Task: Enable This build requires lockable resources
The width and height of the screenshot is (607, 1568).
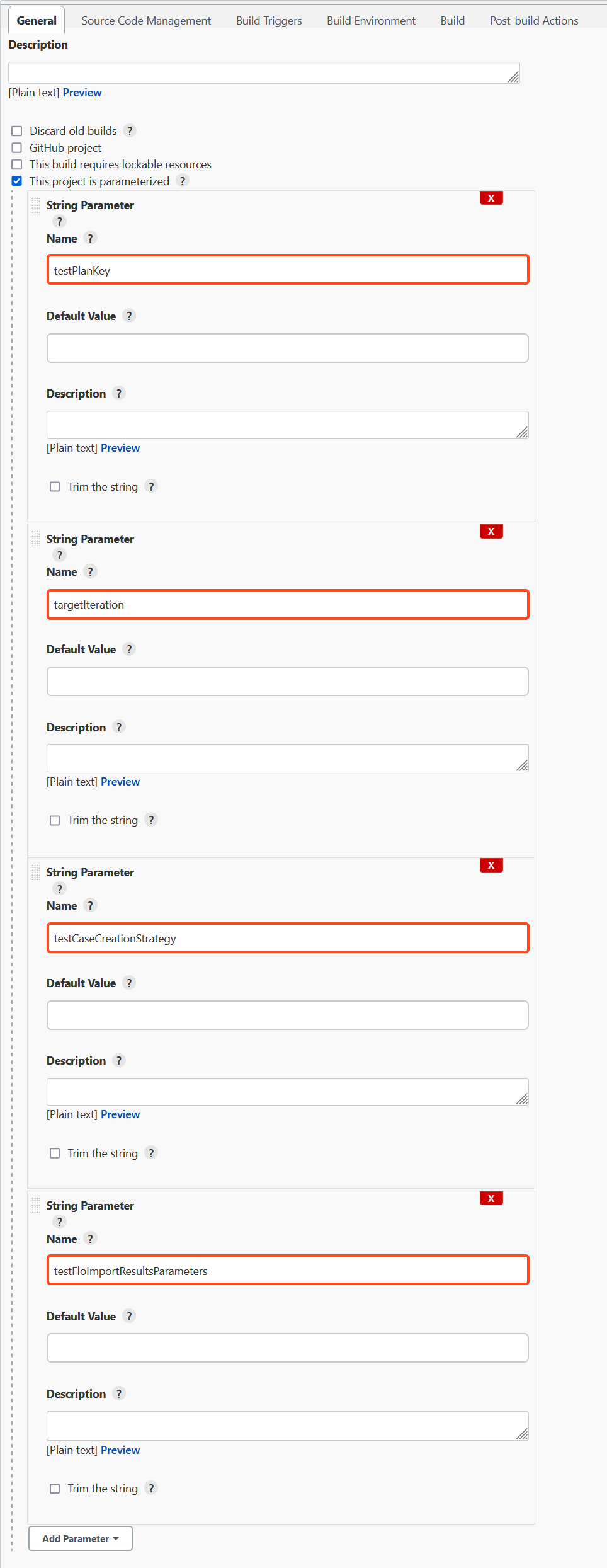Action: point(16,164)
